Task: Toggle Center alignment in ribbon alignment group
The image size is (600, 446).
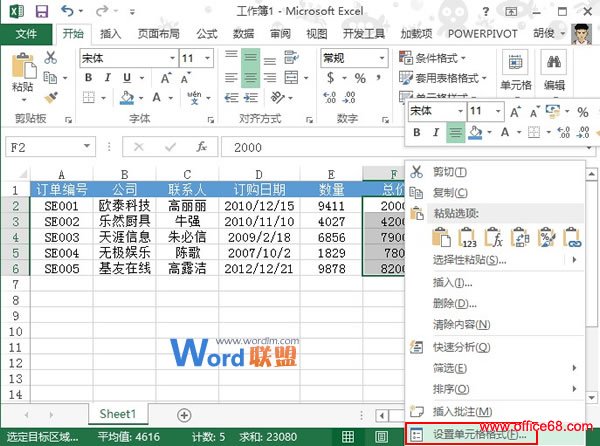Action: coord(251,78)
